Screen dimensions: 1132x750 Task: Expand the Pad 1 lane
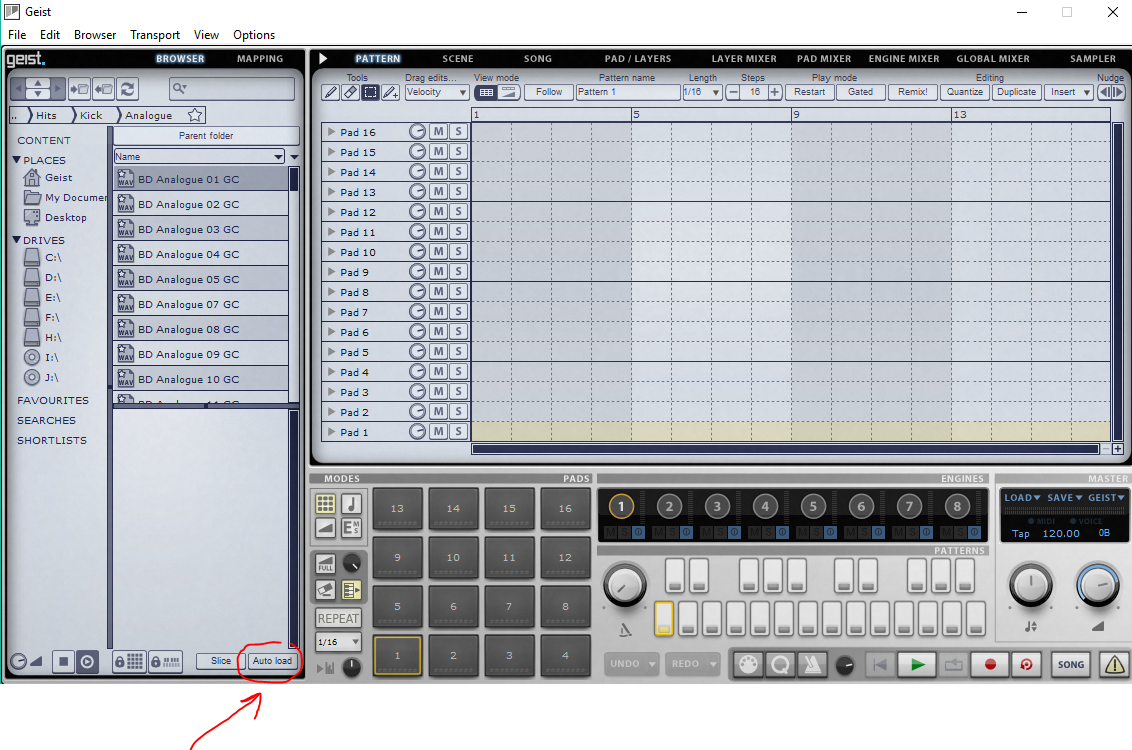click(331, 432)
